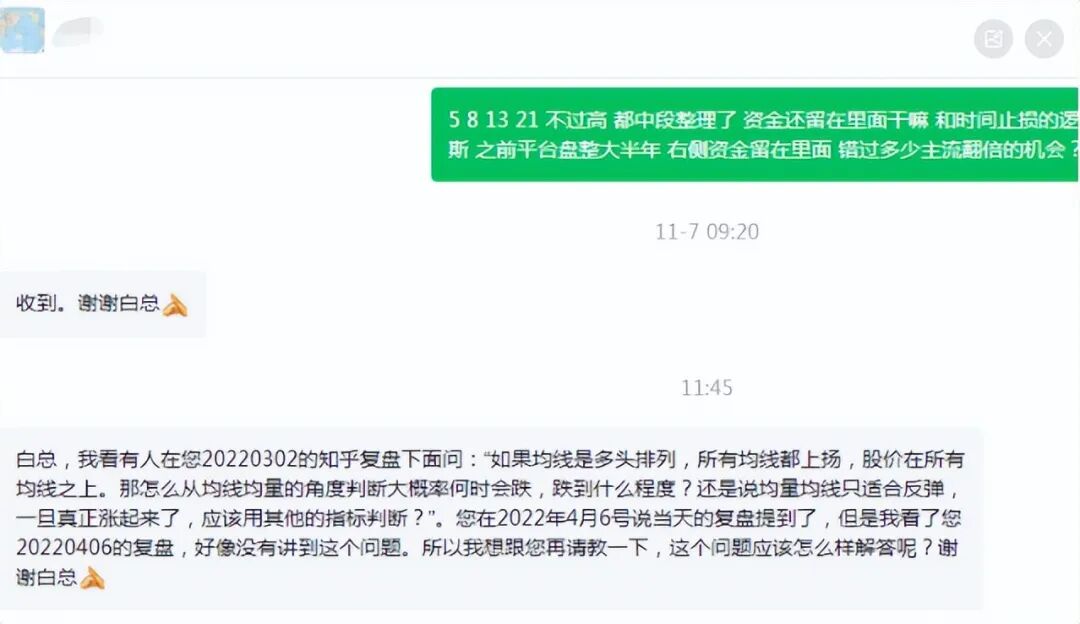Click the 11:45 timestamp
1080x624 pixels.
tap(707, 388)
